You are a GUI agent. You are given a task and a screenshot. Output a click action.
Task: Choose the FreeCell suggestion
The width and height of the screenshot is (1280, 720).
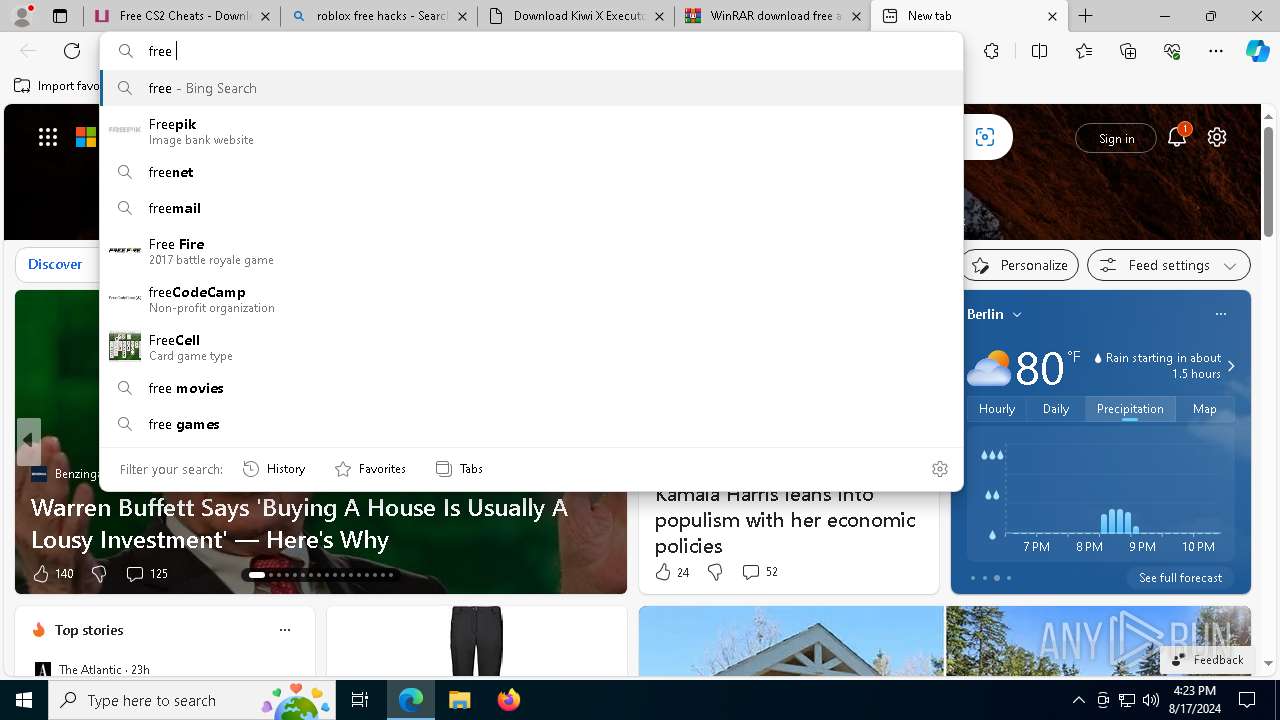pyautogui.click(x=531, y=346)
